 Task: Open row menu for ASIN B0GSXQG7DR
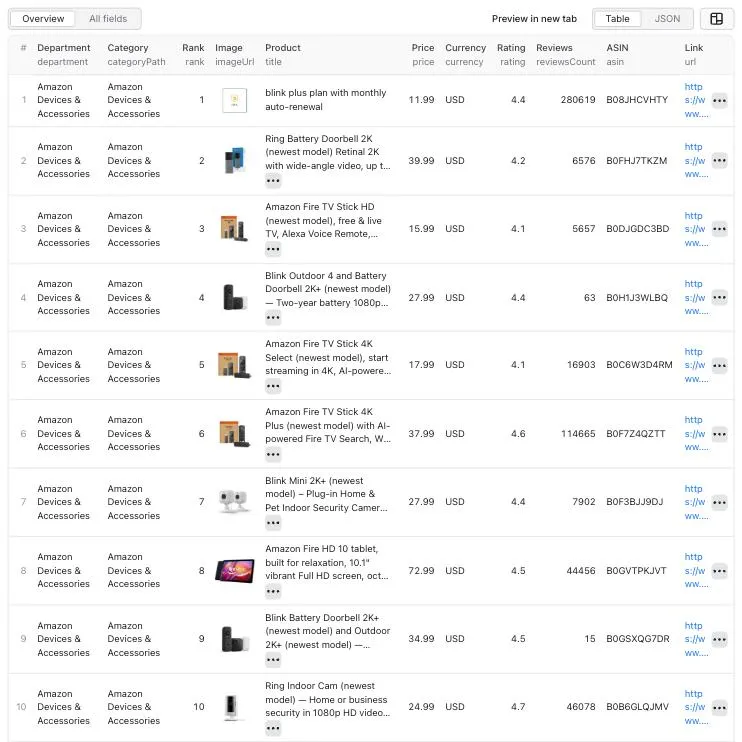tap(719, 639)
